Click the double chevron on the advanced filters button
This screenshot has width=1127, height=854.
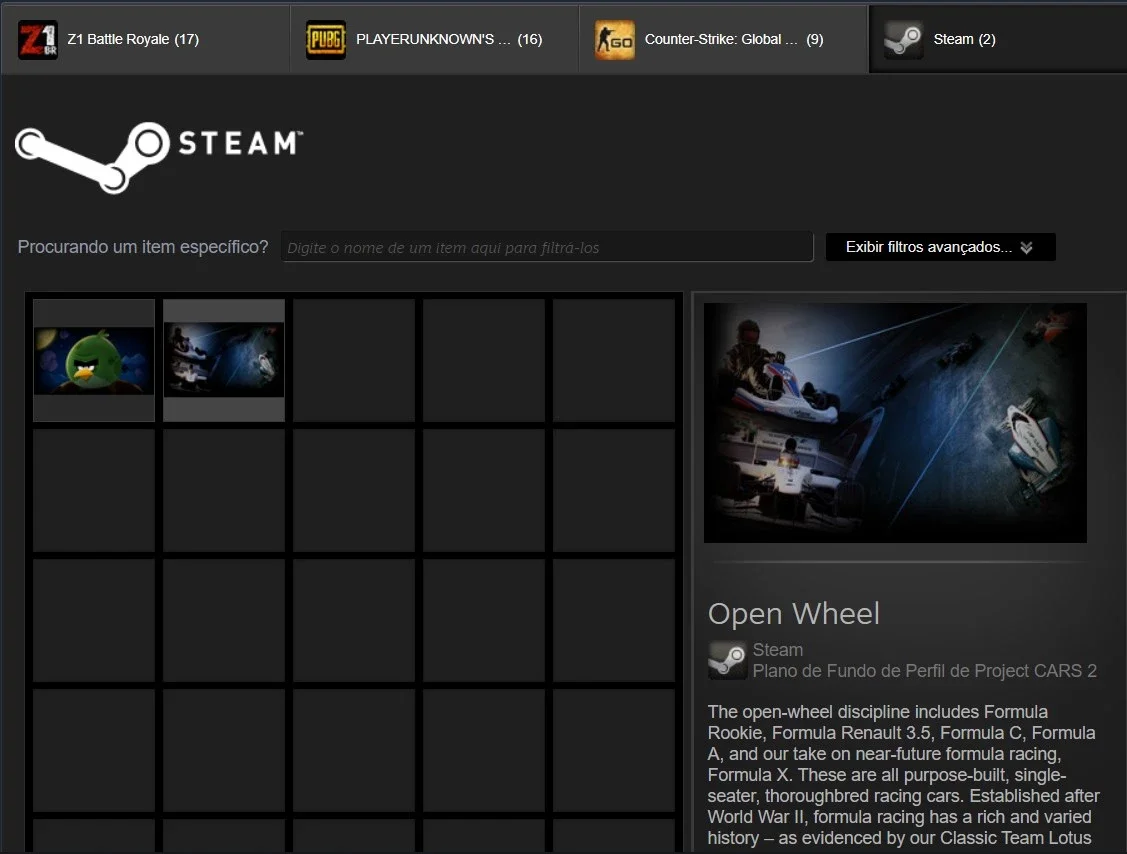[x=1026, y=247]
